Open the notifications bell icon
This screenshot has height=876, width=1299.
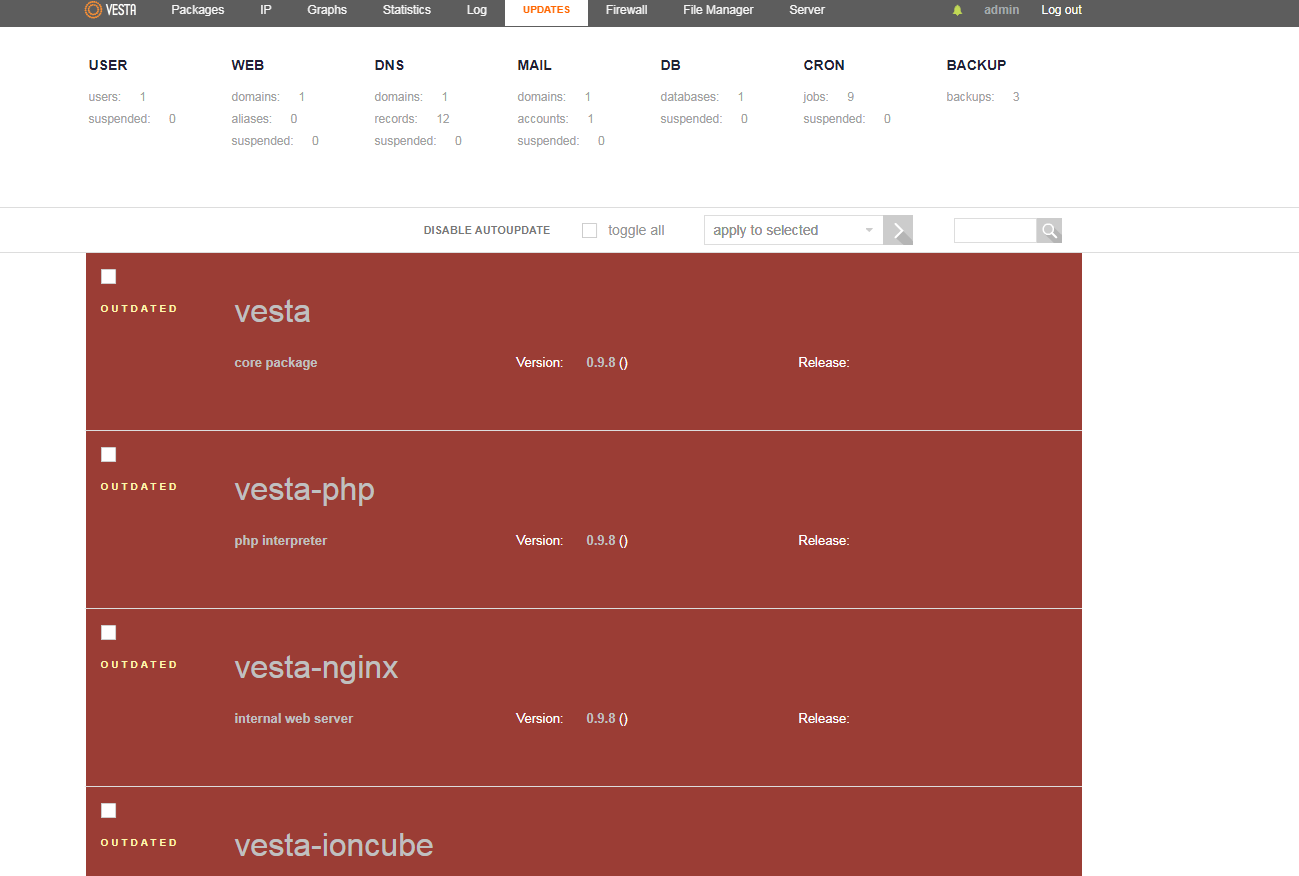[x=958, y=10]
